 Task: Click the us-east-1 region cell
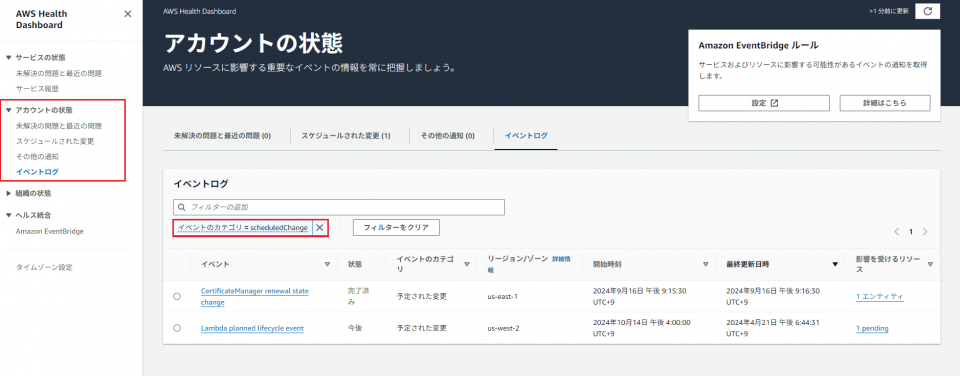coord(503,296)
